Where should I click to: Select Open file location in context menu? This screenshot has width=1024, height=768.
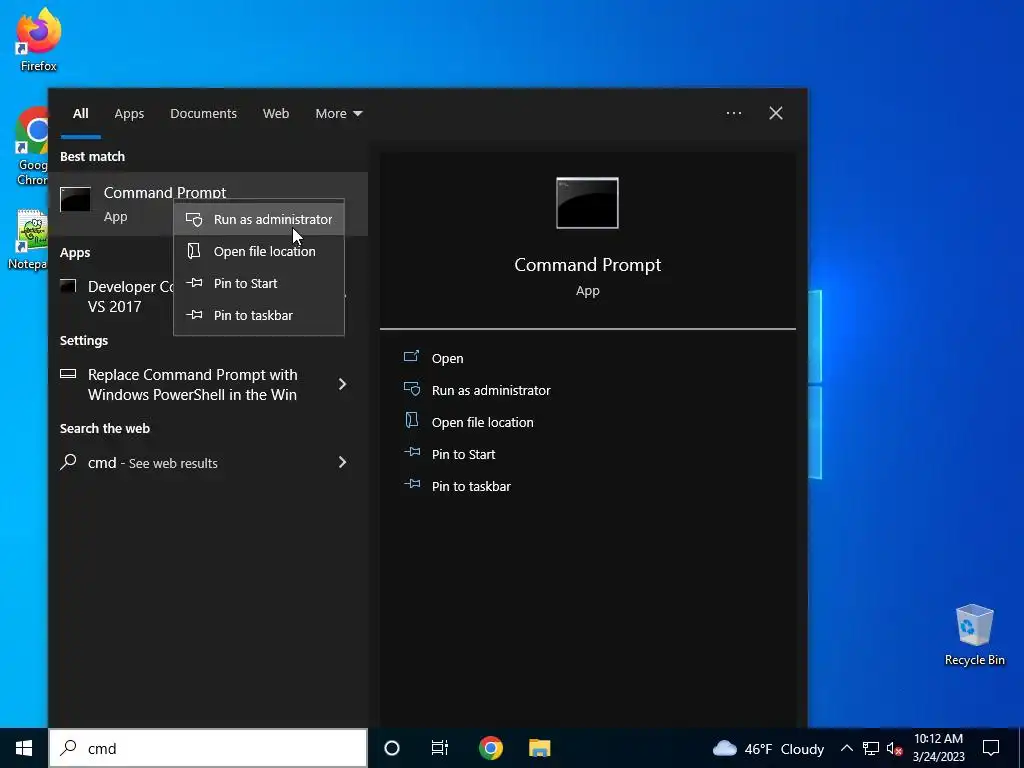(259, 251)
